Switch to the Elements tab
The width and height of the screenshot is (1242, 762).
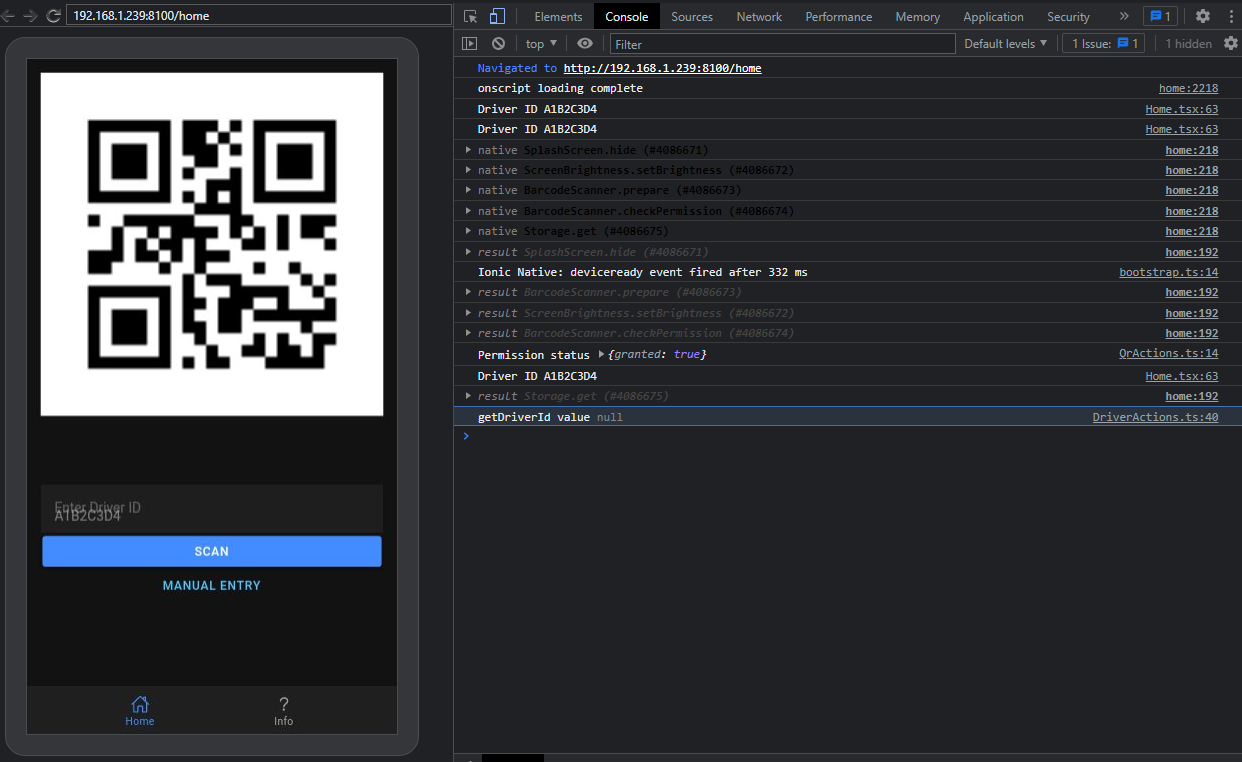pyautogui.click(x=558, y=16)
